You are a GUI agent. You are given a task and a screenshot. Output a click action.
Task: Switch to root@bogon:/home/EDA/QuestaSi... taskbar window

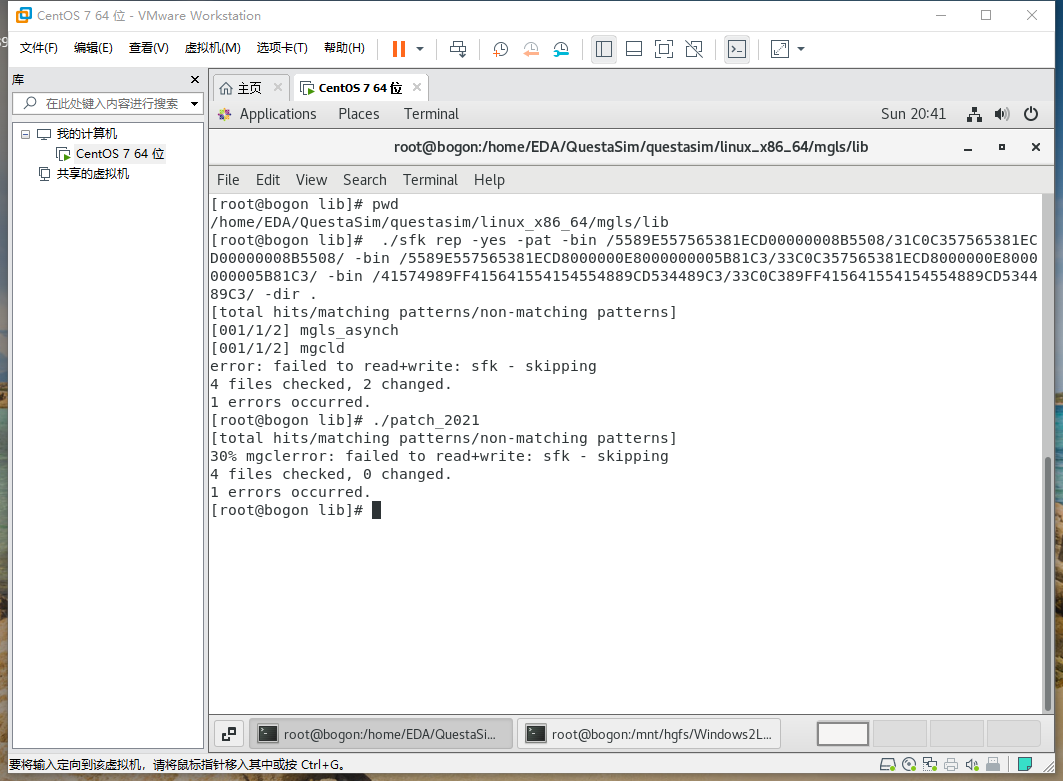[381, 734]
